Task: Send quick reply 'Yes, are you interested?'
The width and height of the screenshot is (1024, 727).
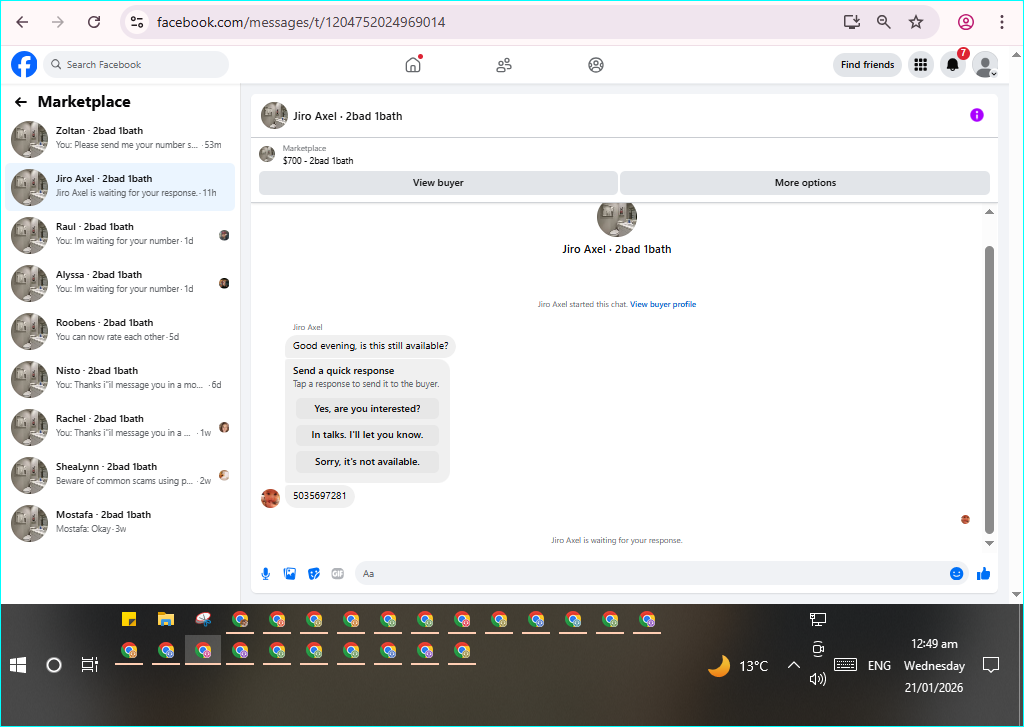Action: (x=367, y=409)
